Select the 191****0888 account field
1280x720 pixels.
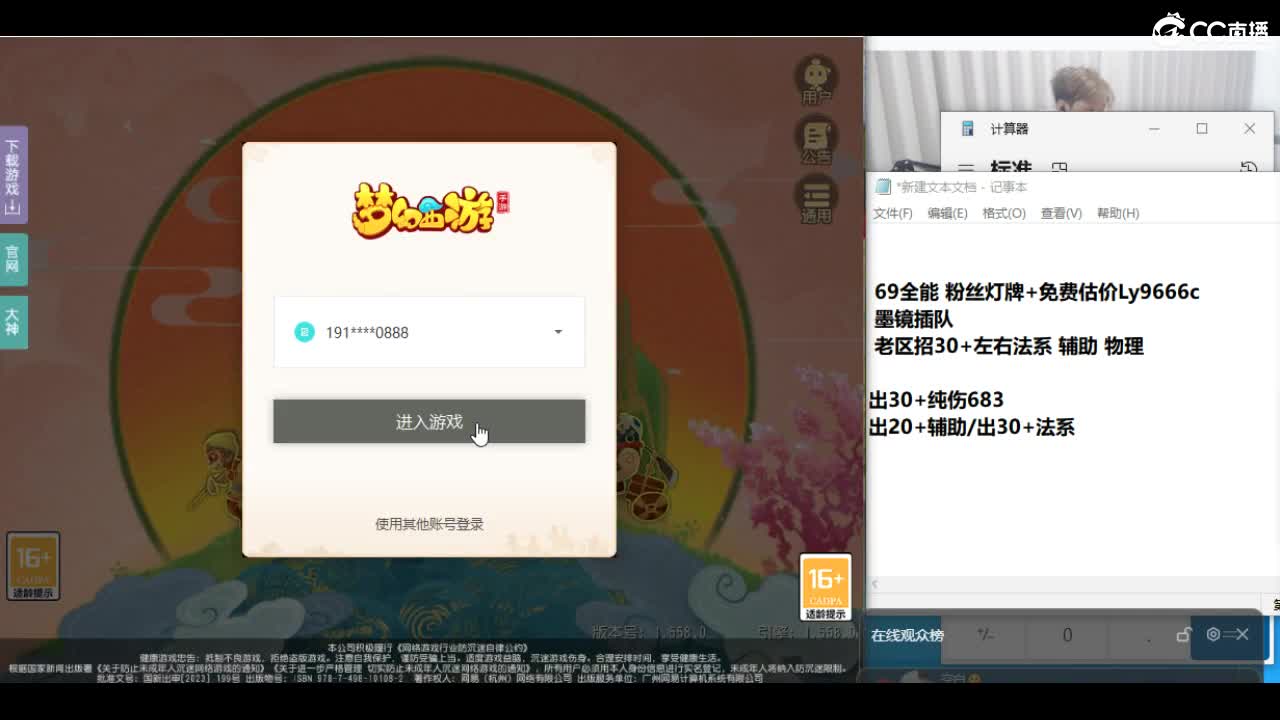coord(429,332)
